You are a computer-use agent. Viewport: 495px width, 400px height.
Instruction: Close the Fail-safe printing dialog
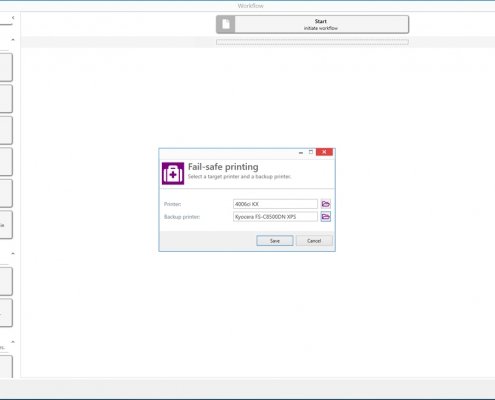pos(324,152)
